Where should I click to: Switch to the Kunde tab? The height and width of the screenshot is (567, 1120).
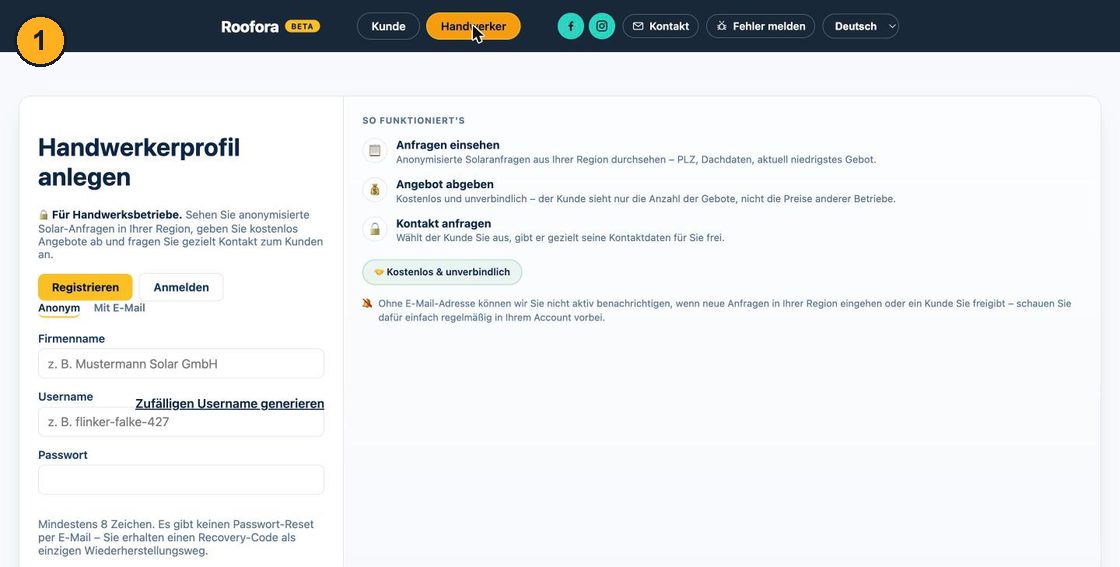[389, 26]
